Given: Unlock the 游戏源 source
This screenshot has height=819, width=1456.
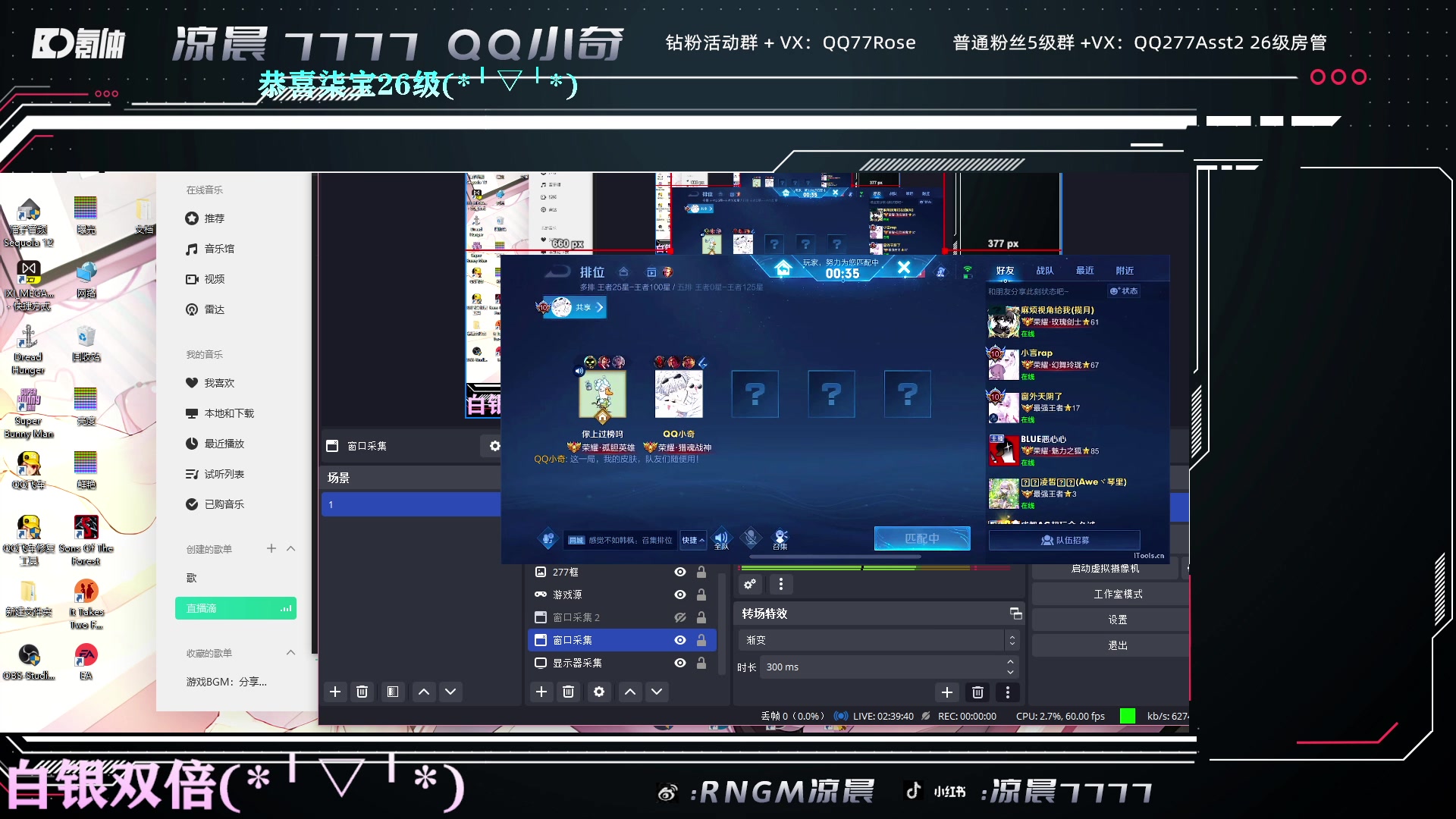Looking at the screenshot, I should coord(701,595).
